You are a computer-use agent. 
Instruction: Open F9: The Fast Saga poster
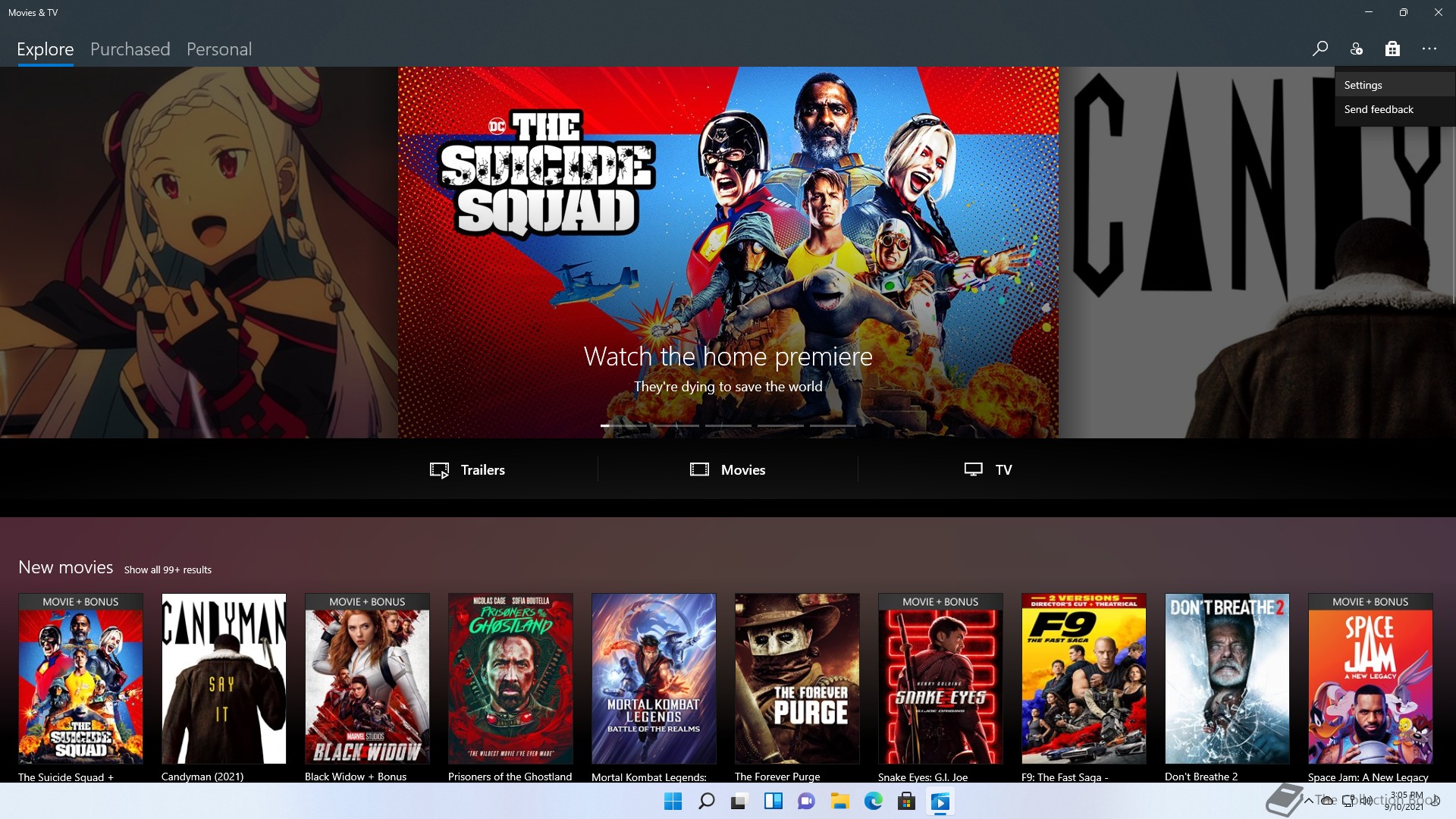[1084, 679]
